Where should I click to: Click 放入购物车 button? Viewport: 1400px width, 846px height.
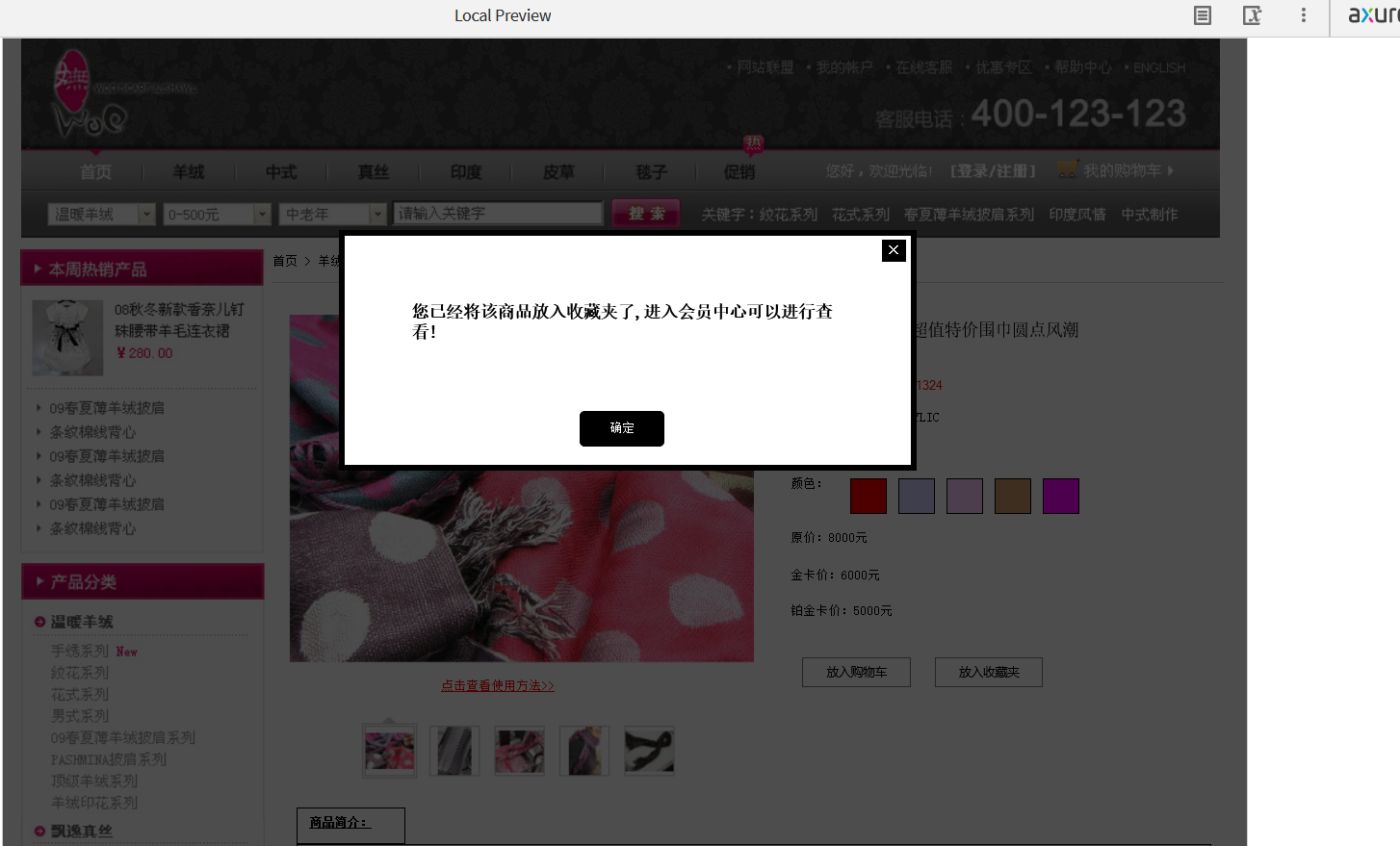(x=856, y=672)
